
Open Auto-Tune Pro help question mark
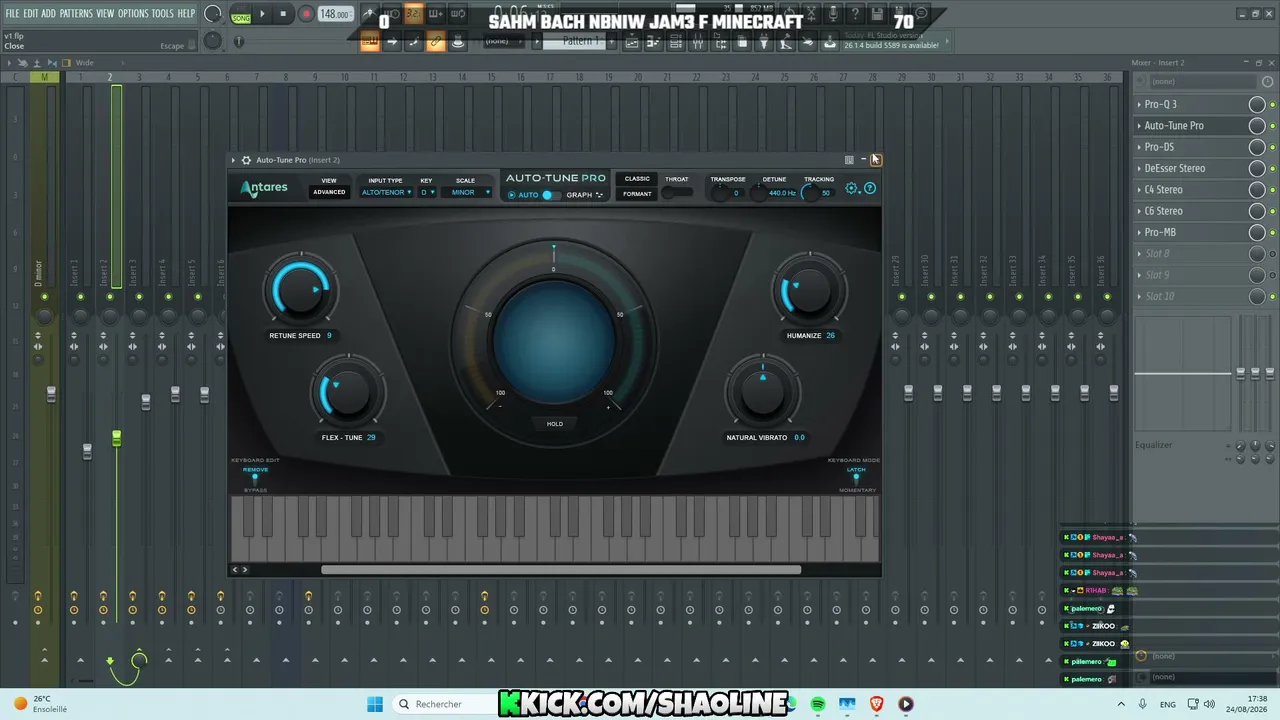click(870, 188)
